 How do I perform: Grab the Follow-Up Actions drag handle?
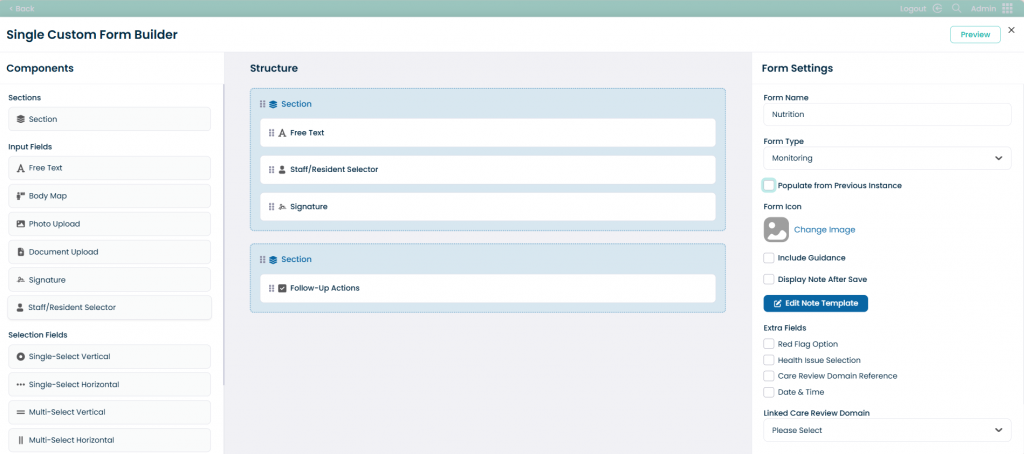pyautogui.click(x=272, y=288)
